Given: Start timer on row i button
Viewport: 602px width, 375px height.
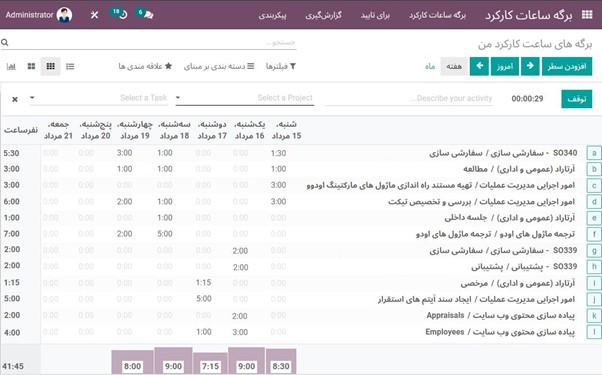Looking at the screenshot, I should pyautogui.click(x=594, y=283).
